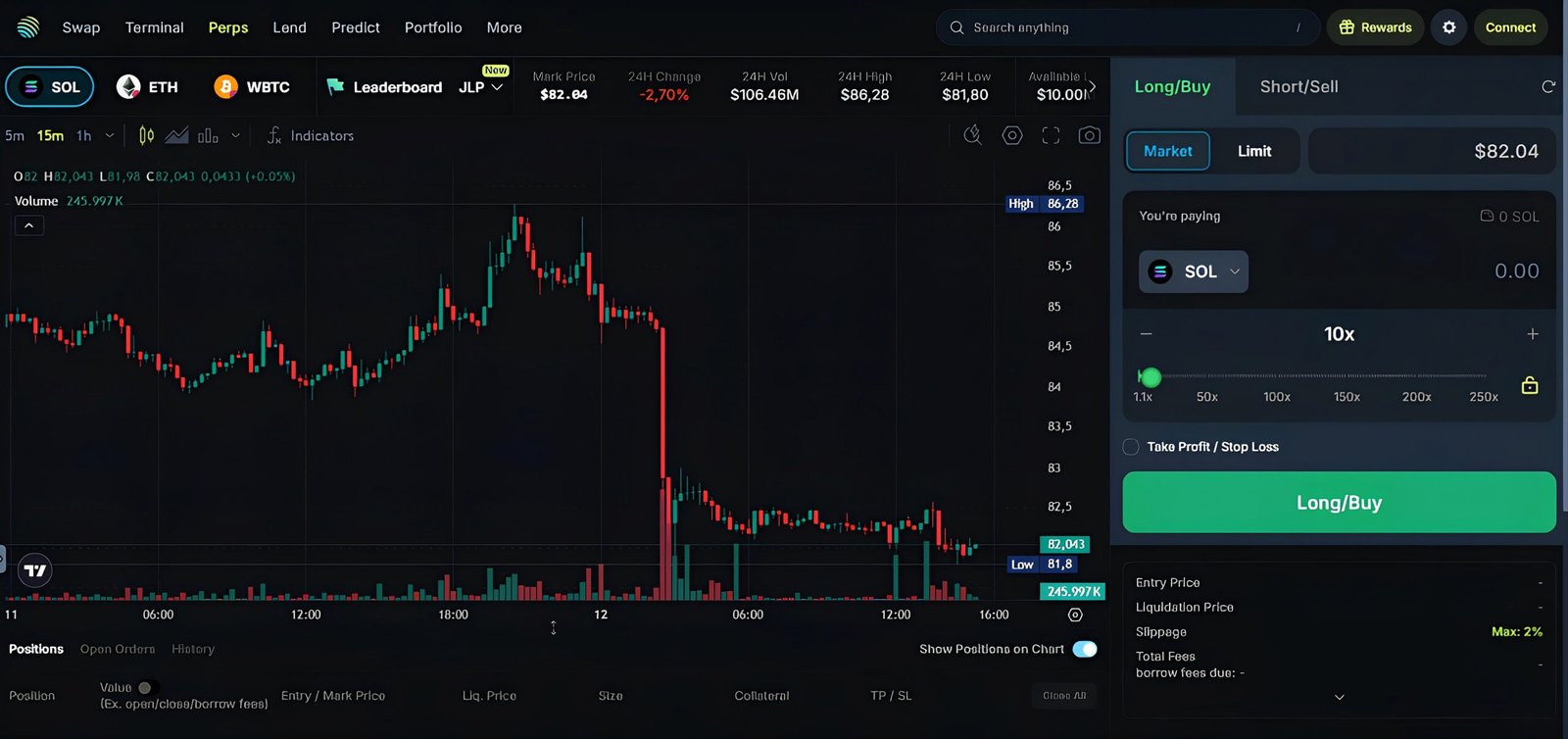Image resolution: width=1568 pixels, height=739 pixels.
Task: Click the 0.00 pay amount field
Action: [1516, 271]
